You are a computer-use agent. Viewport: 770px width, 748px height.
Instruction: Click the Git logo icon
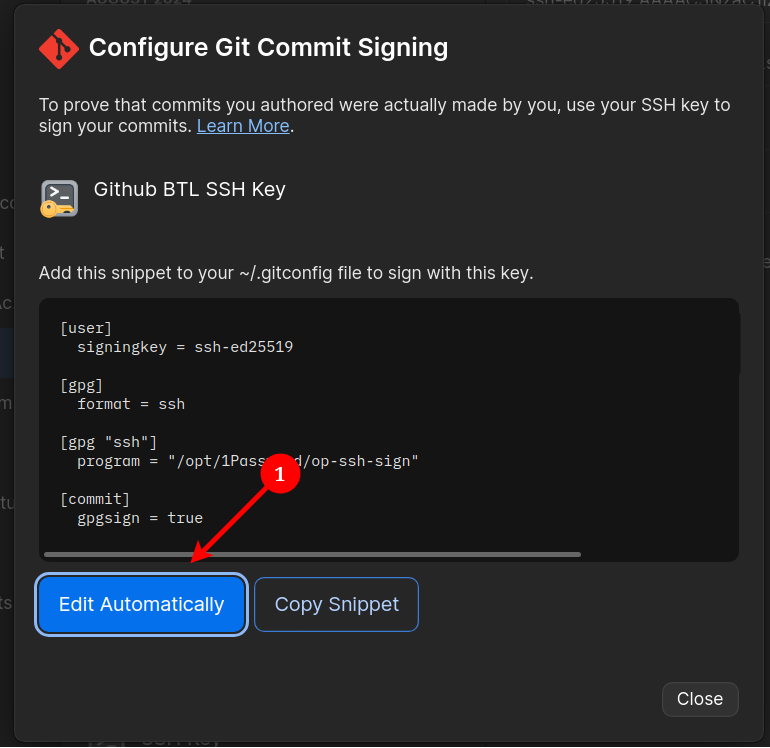point(59,48)
